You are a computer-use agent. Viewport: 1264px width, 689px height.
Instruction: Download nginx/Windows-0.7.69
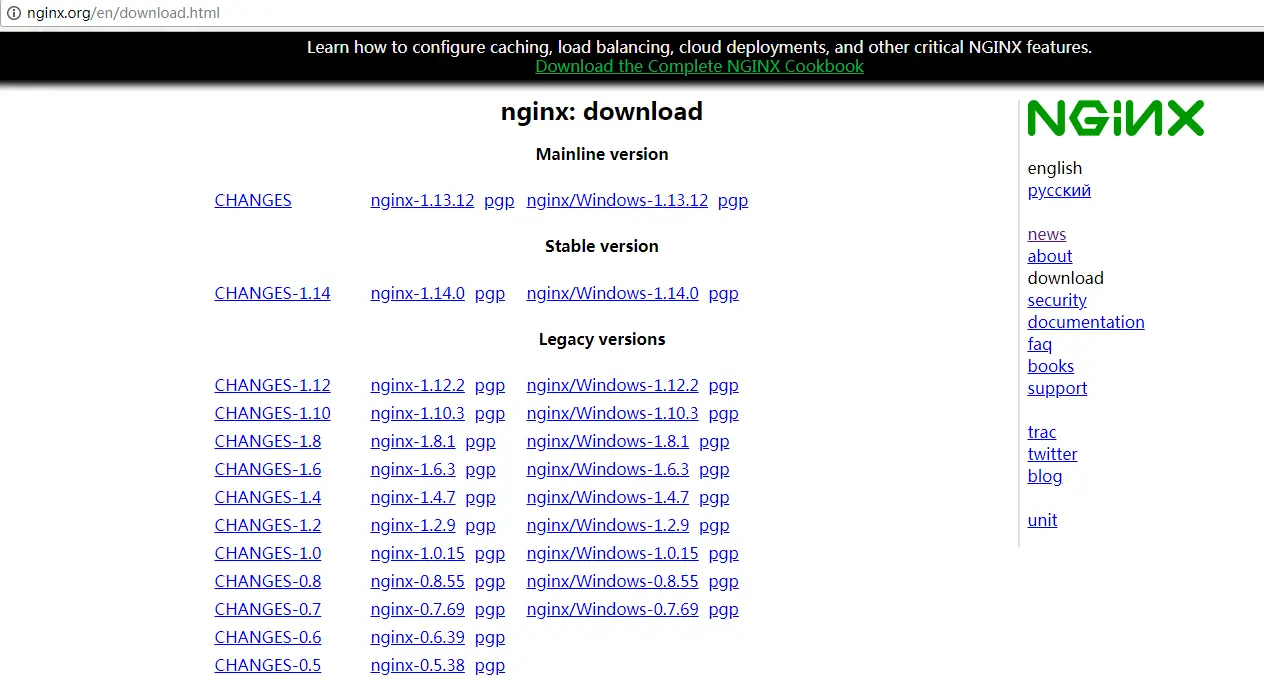pos(612,609)
